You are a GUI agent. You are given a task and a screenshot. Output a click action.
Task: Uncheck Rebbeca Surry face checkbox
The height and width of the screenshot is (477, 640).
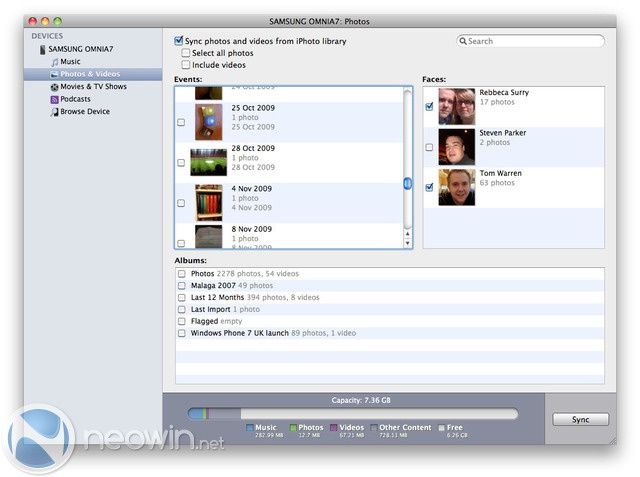[x=429, y=107]
